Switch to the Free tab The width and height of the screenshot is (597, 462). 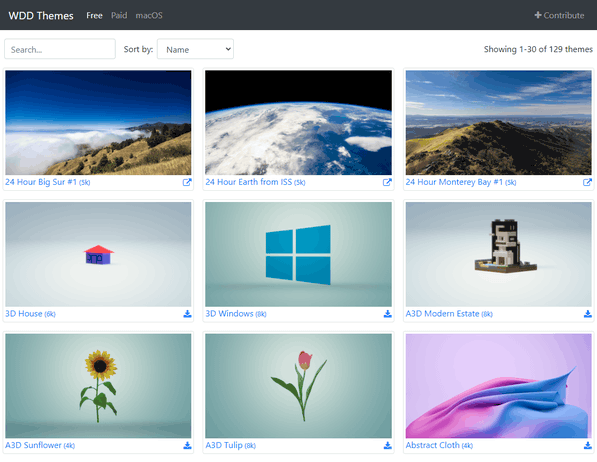coord(94,16)
